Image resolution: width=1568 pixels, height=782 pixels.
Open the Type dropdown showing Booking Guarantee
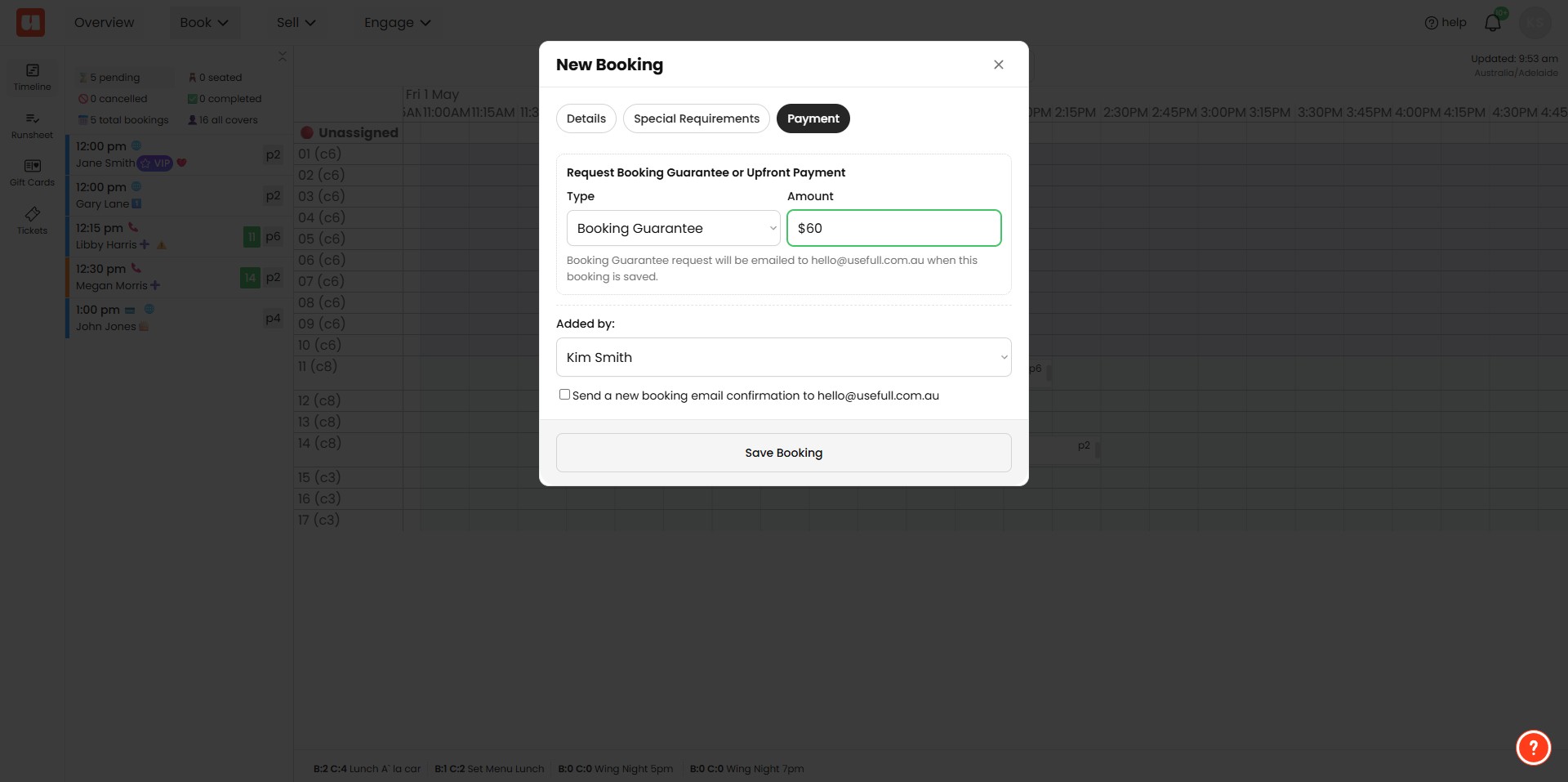click(x=674, y=228)
